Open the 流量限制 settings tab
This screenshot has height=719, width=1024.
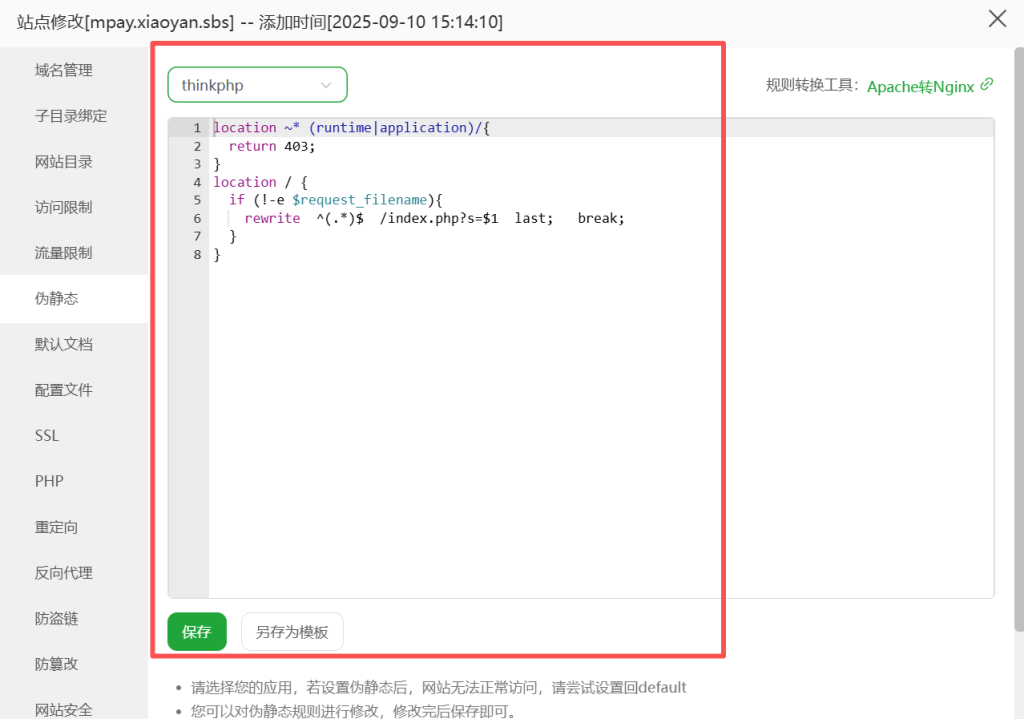64,253
